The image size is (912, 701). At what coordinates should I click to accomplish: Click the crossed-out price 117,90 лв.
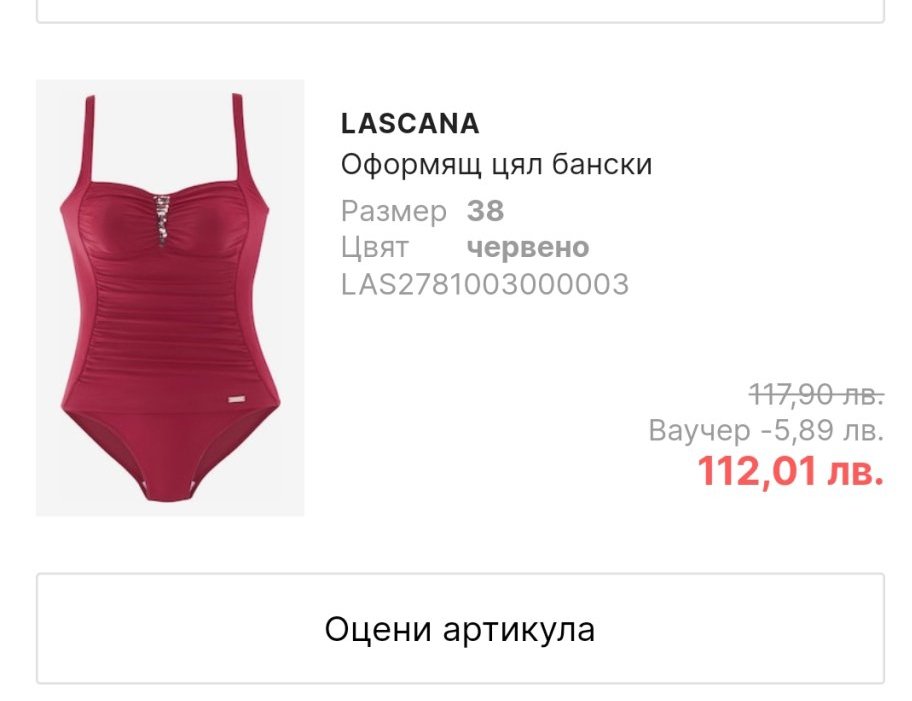tap(817, 395)
